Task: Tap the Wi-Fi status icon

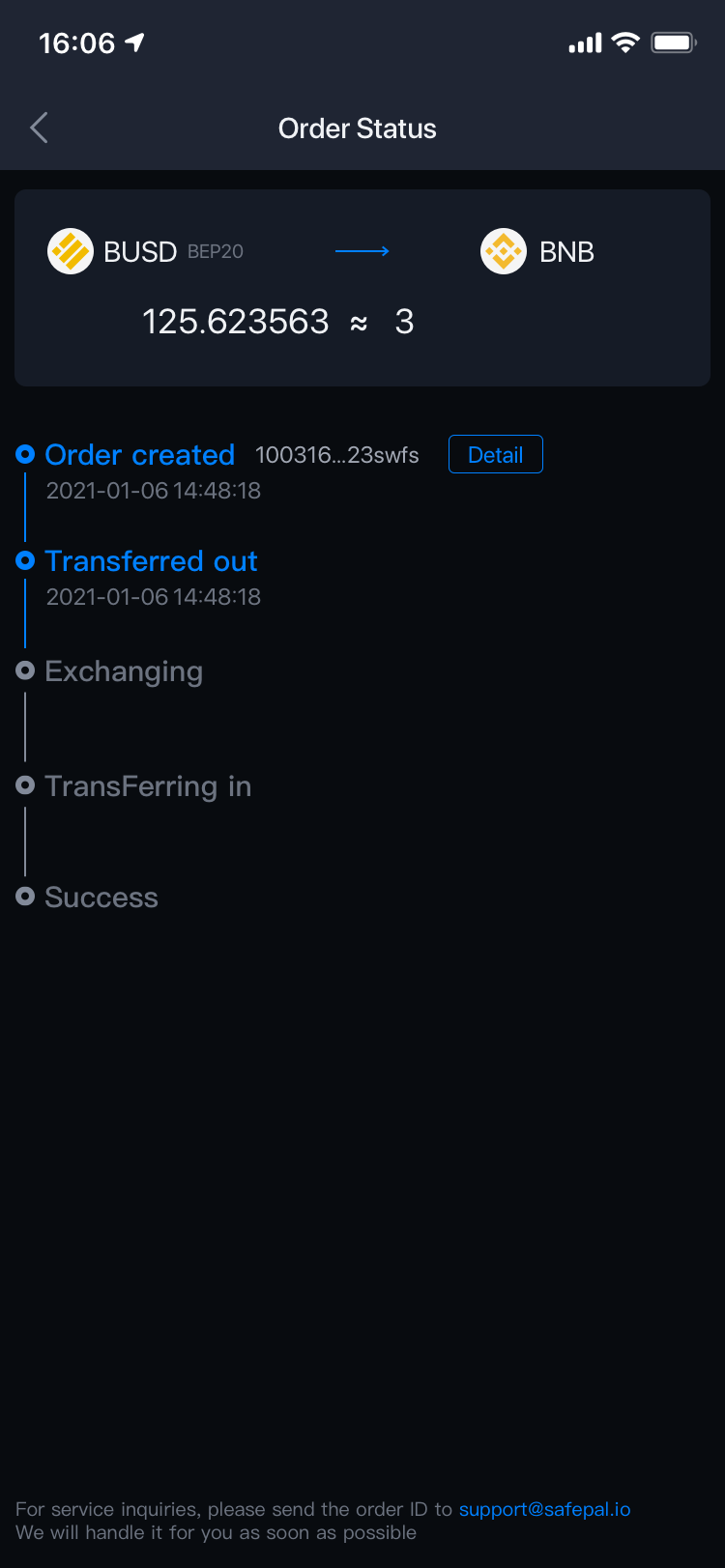Action: 626,43
